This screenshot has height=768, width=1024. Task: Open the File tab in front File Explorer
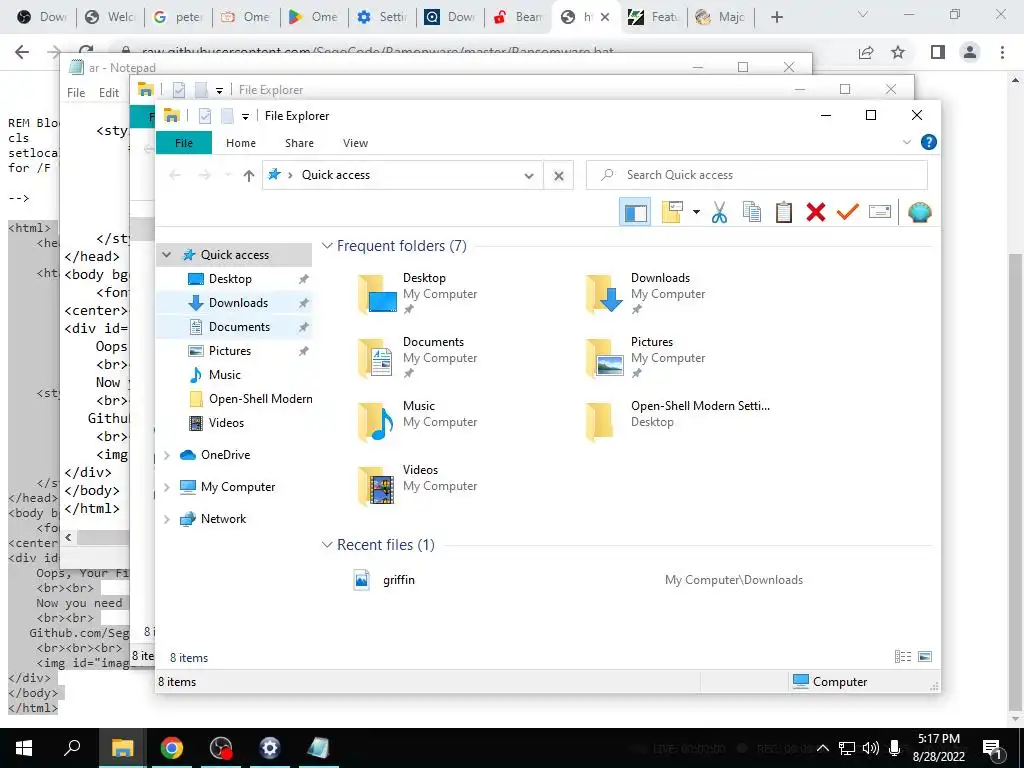184,143
